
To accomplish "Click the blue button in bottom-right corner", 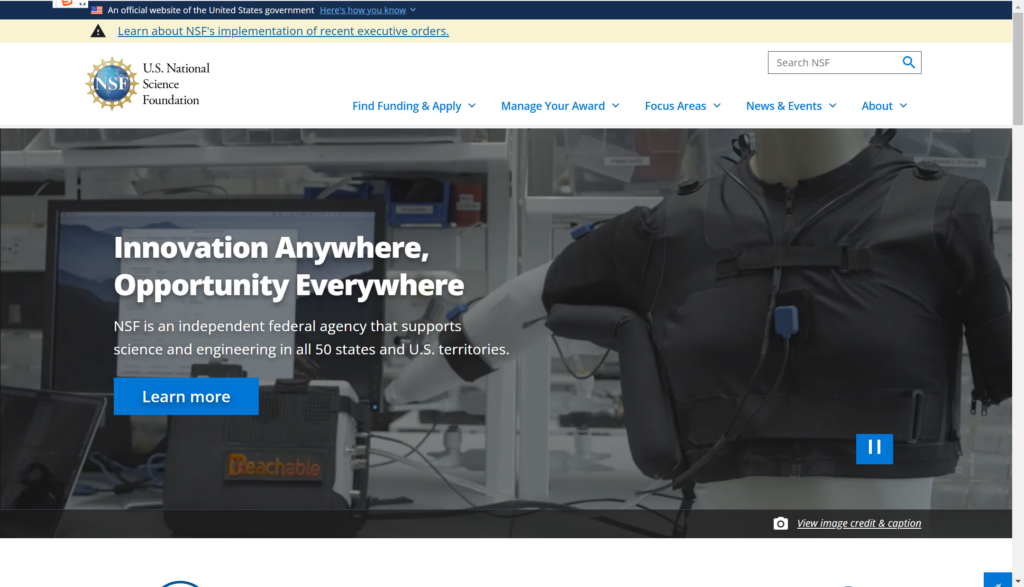I will [x=997, y=581].
